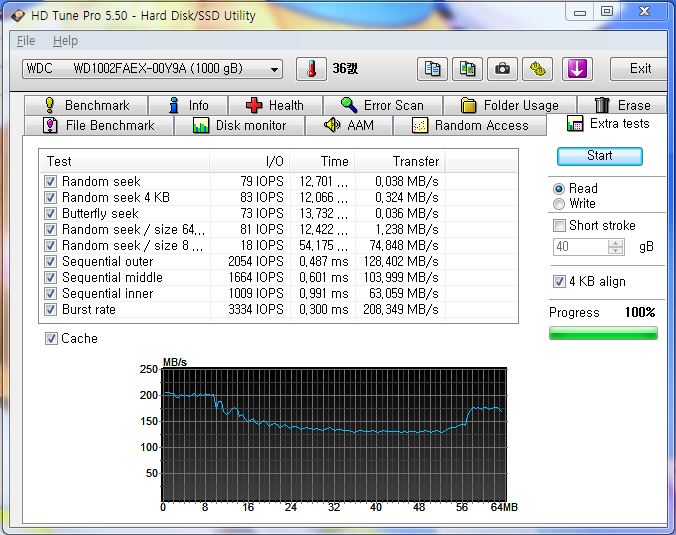Toggle the 4 KB align checkbox
Viewport: 676px width, 535px height.
(559, 282)
